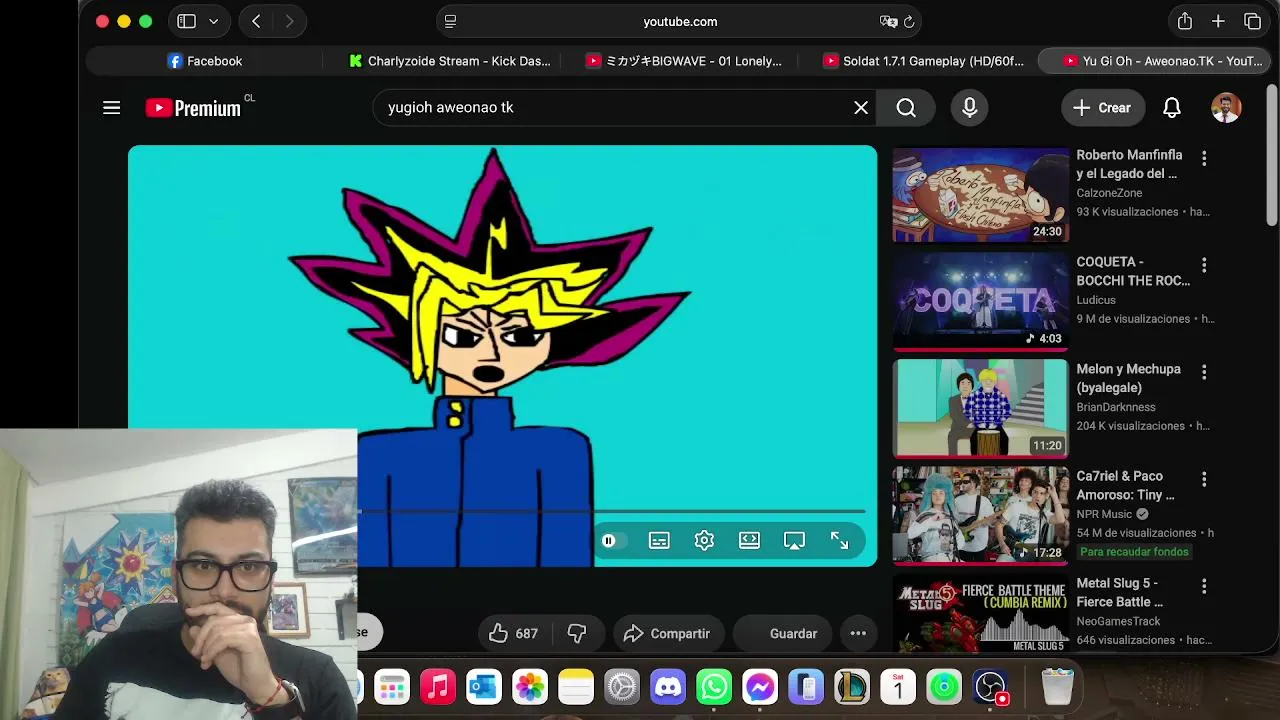Image resolution: width=1280 pixels, height=720 pixels.
Task: Open the 'Roberto Manfinfla y el Legado del' title
Action: (x=1129, y=164)
